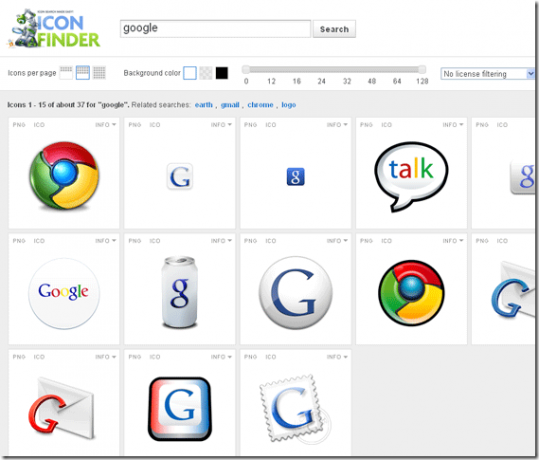Open related search link chrome
The image size is (539, 460).
click(x=260, y=105)
